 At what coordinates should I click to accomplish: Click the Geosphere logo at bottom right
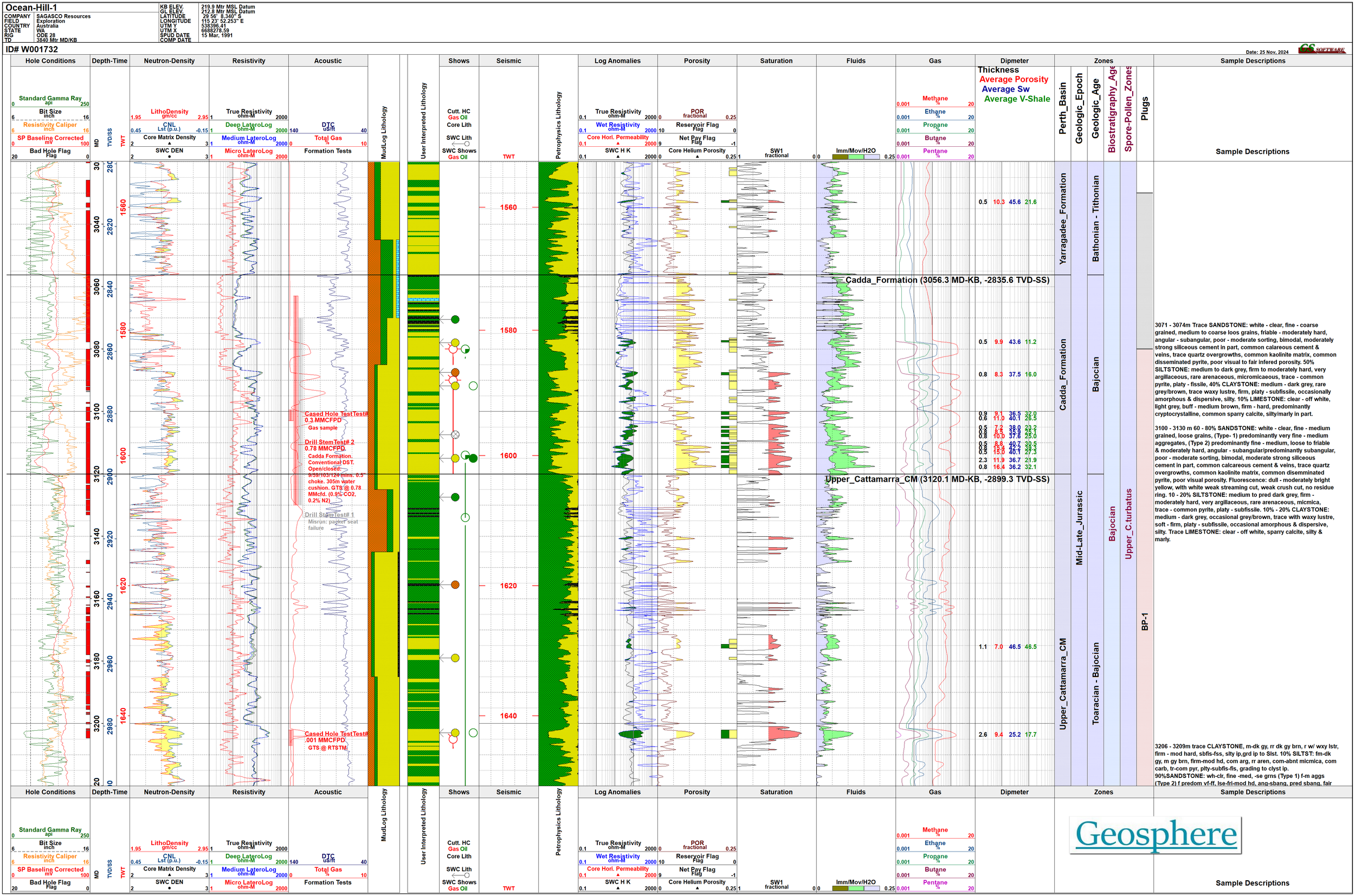point(1156,834)
